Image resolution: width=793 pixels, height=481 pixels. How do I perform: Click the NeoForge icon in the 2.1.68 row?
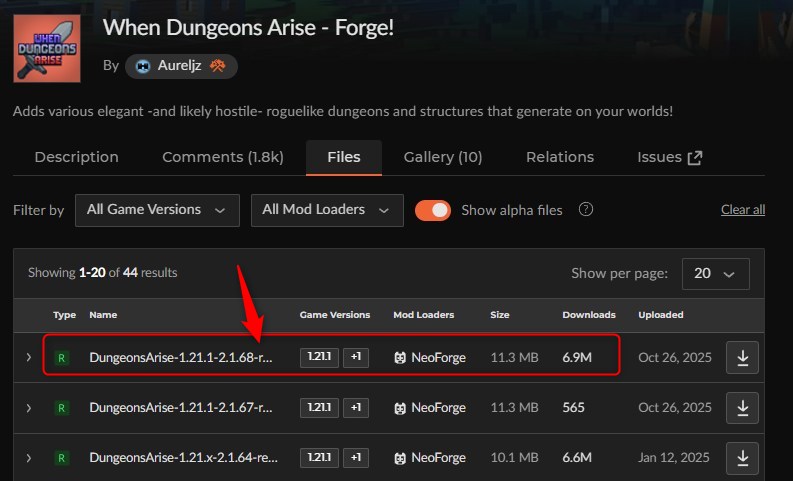(400, 358)
